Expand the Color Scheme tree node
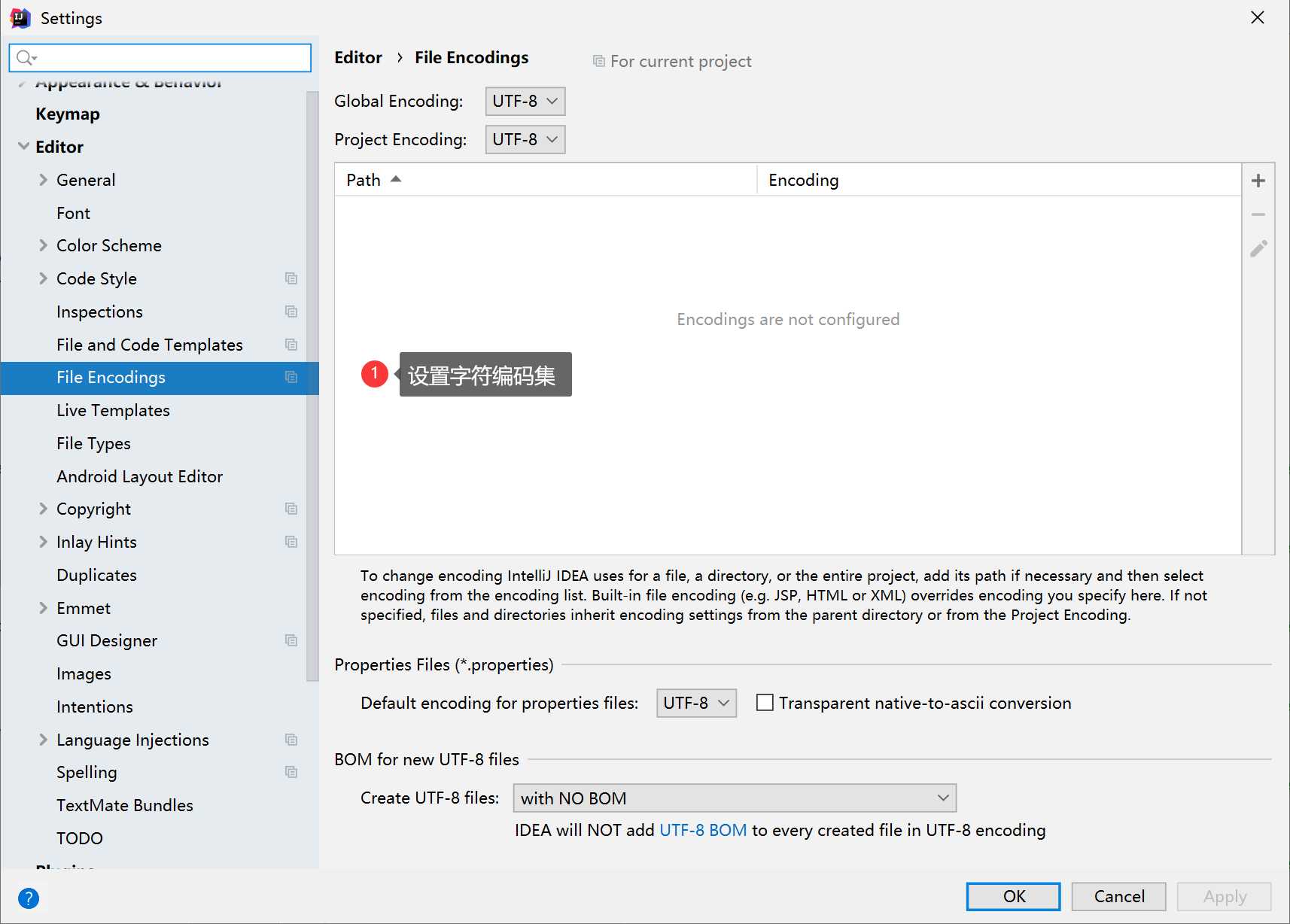This screenshot has height=924, width=1290. tap(43, 245)
